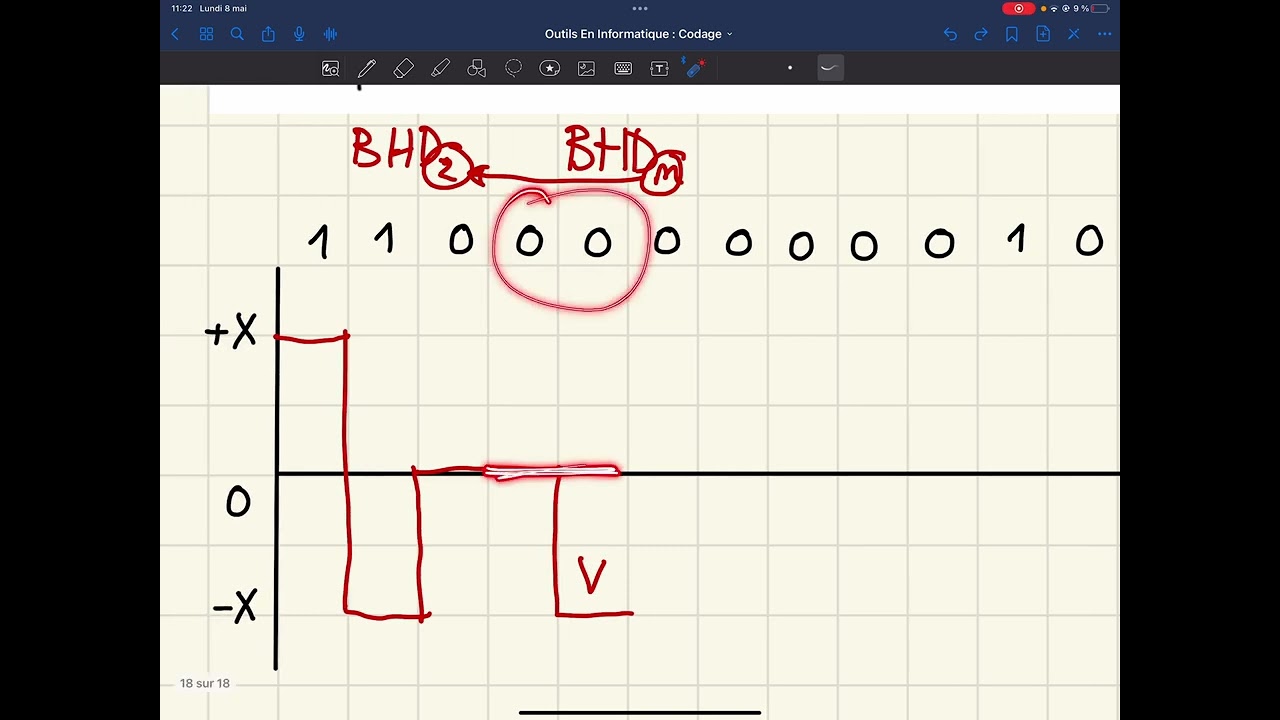Close editing with the X icon
The width and height of the screenshot is (1280, 720).
[x=1074, y=34]
